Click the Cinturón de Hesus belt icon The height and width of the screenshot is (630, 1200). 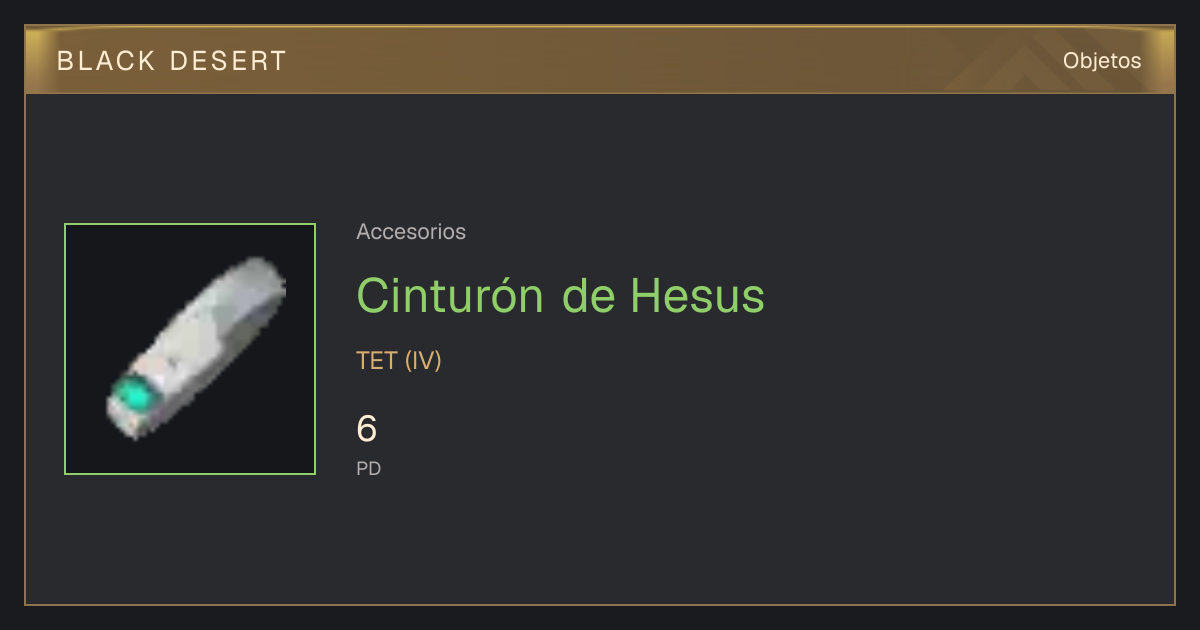tap(196, 349)
